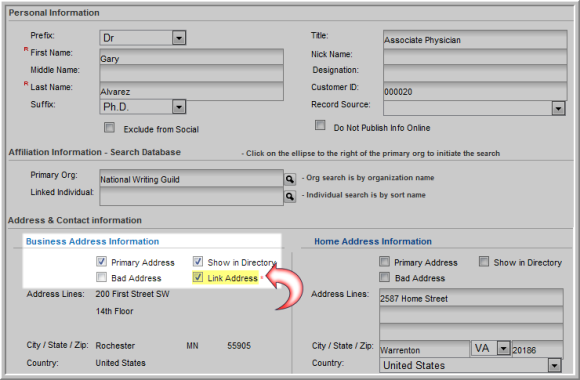Click Primary Org field National Writing Guild
580x380 pixels.
coord(192,179)
